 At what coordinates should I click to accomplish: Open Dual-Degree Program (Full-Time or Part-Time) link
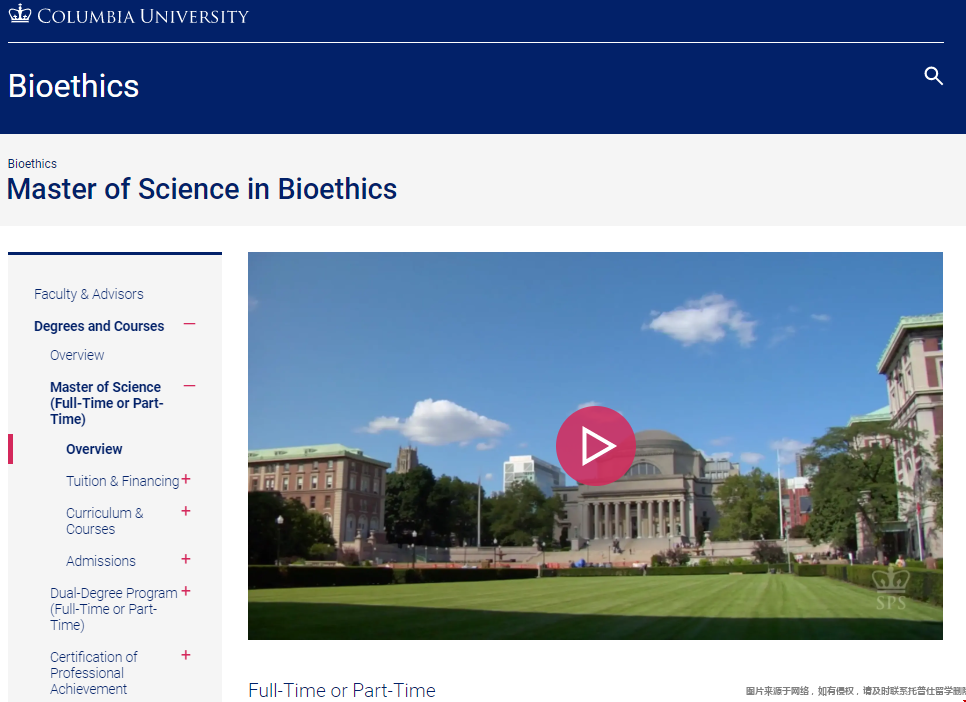[x=114, y=609]
